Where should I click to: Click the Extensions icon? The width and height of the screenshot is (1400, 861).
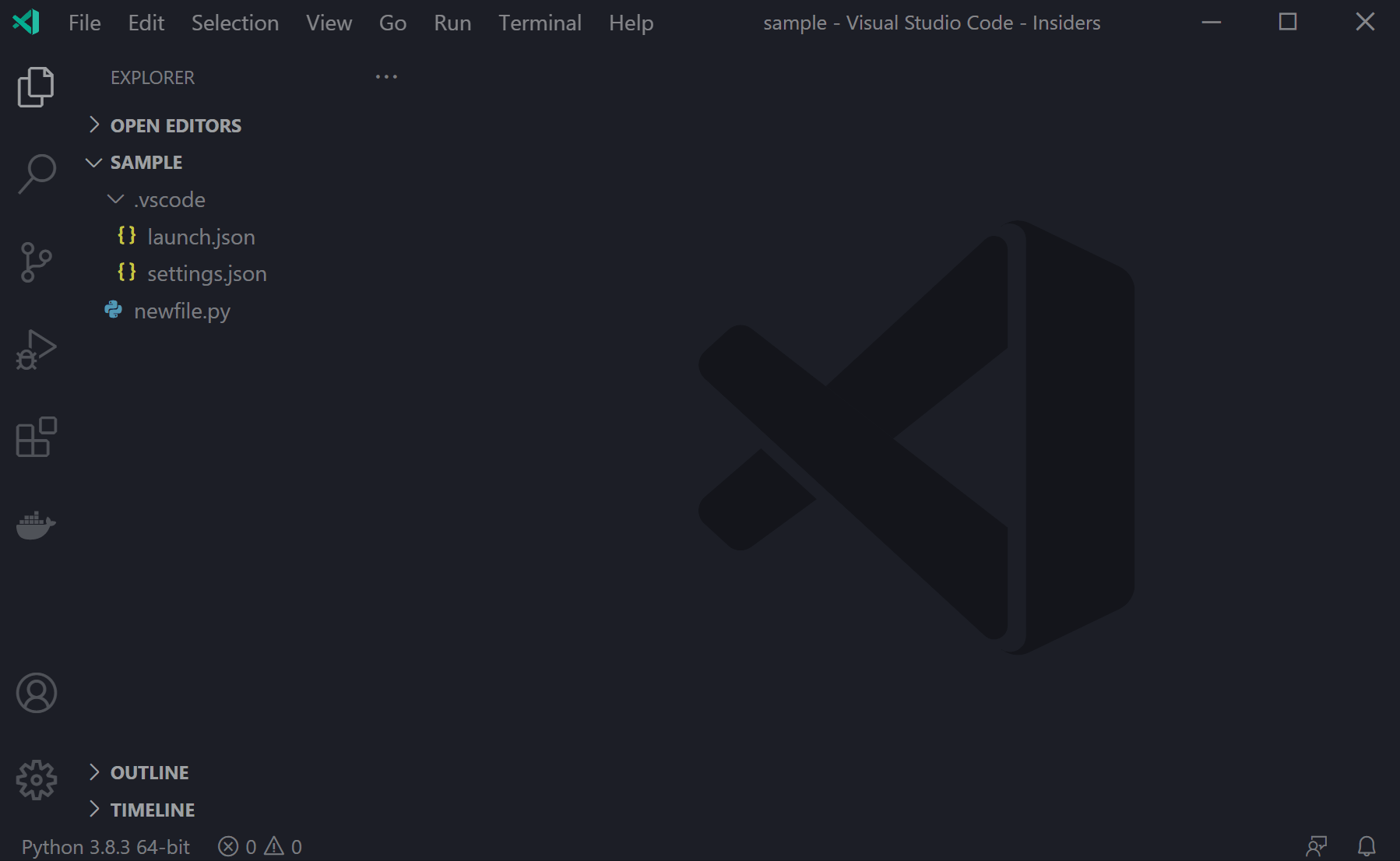coord(36,438)
